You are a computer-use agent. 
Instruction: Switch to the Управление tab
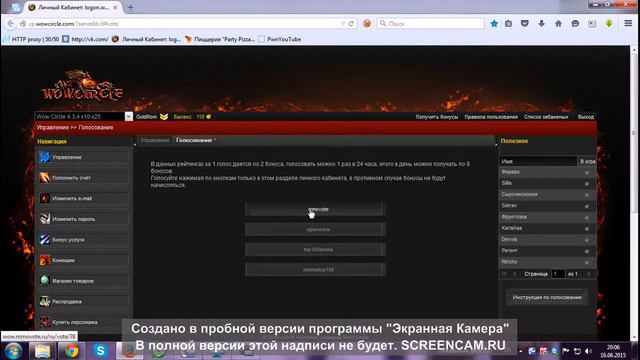pyautogui.click(x=155, y=140)
